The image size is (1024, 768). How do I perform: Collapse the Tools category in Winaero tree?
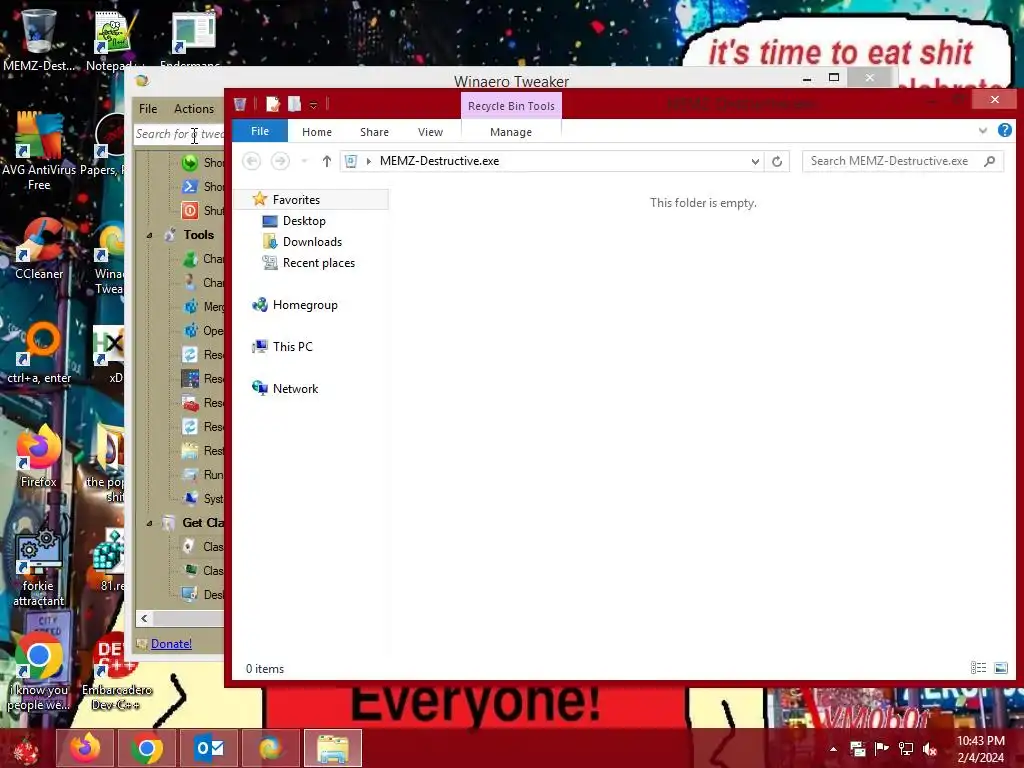pyautogui.click(x=150, y=235)
